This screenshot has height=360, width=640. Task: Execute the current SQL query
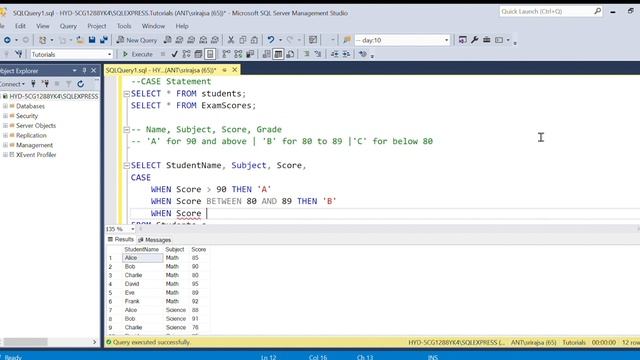click(x=138, y=54)
